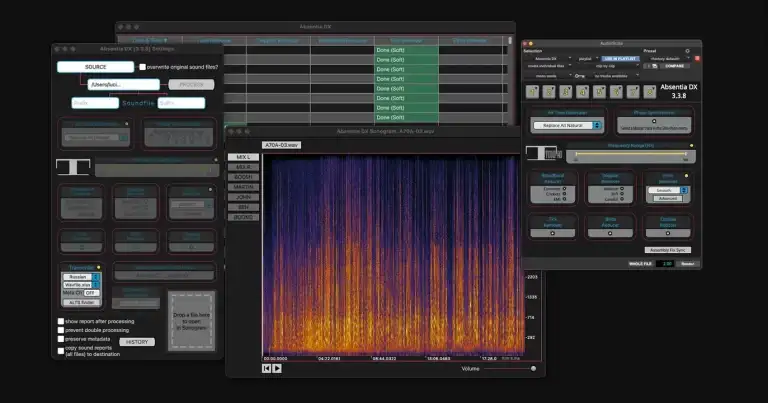Screen dimensions: 768x403
Task: Adjust the Volume slider in Sonogram window
Action: coord(509,369)
